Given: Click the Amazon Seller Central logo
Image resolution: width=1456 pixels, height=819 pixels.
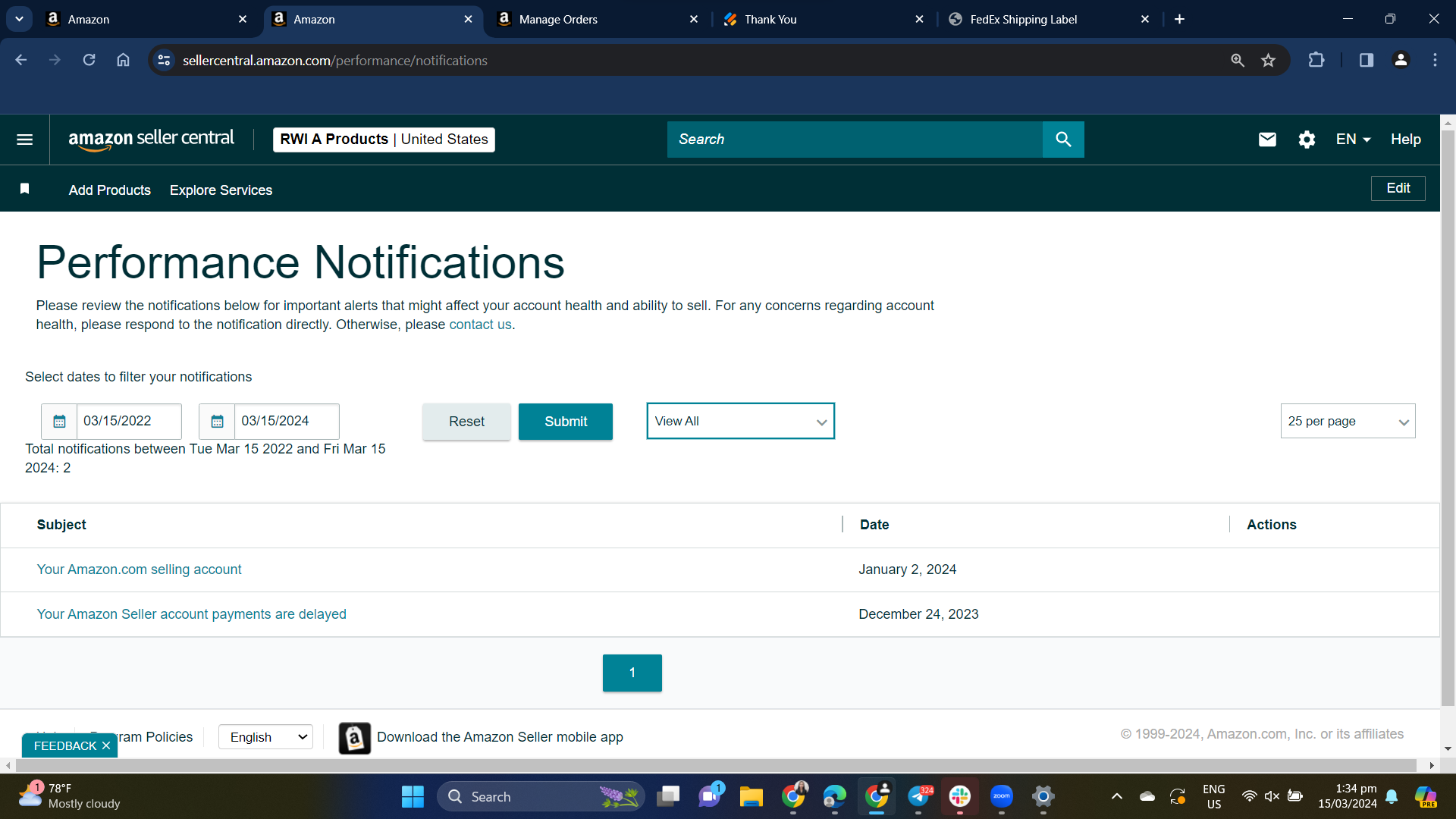Looking at the screenshot, I should tap(151, 140).
